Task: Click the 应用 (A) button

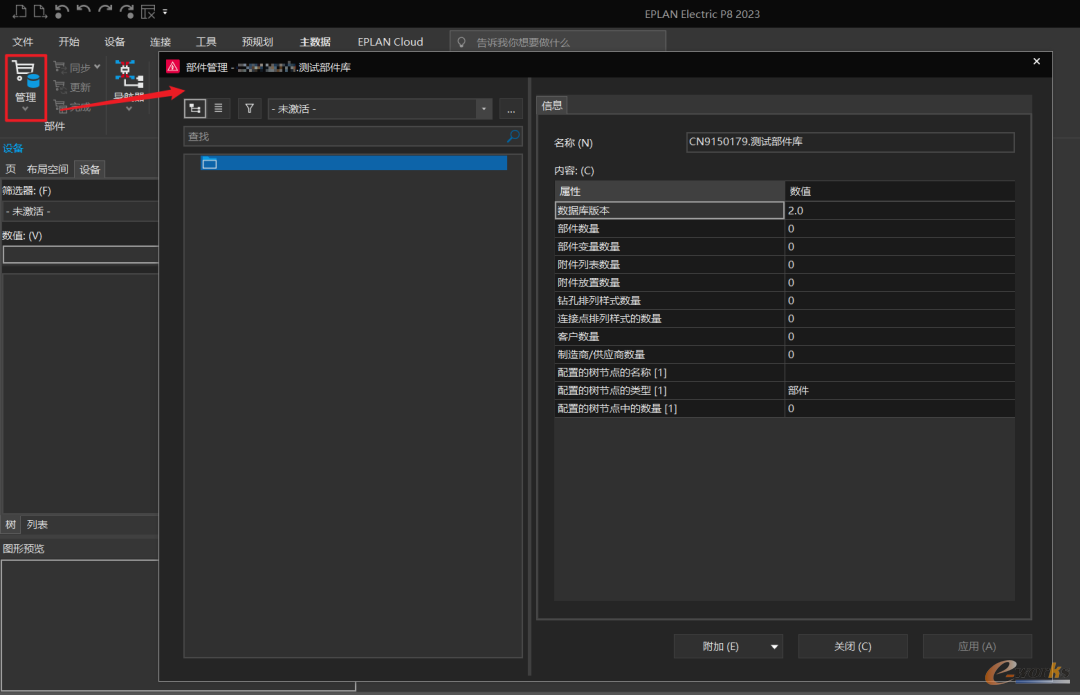Action: (977, 646)
